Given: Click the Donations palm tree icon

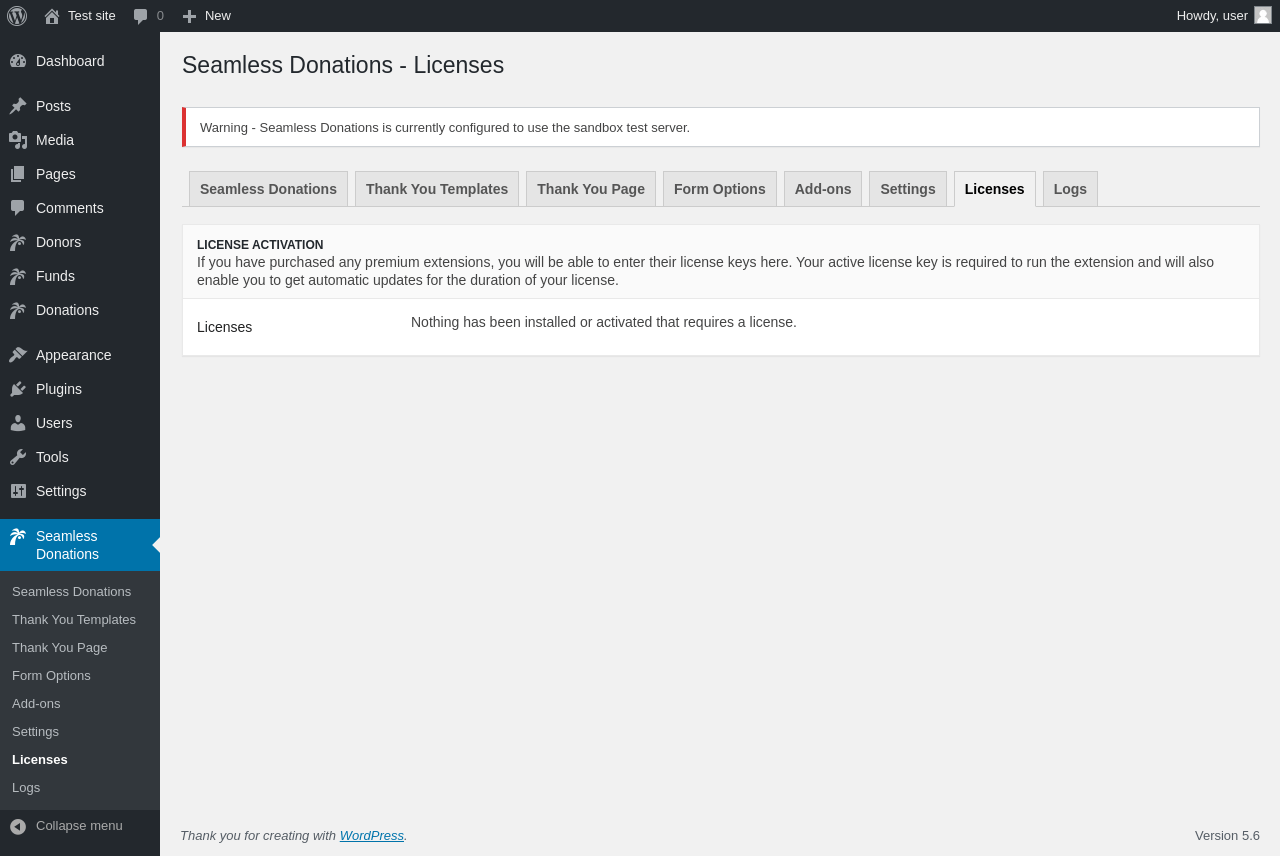Looking at the screenshot, I should tap(18, 310).
